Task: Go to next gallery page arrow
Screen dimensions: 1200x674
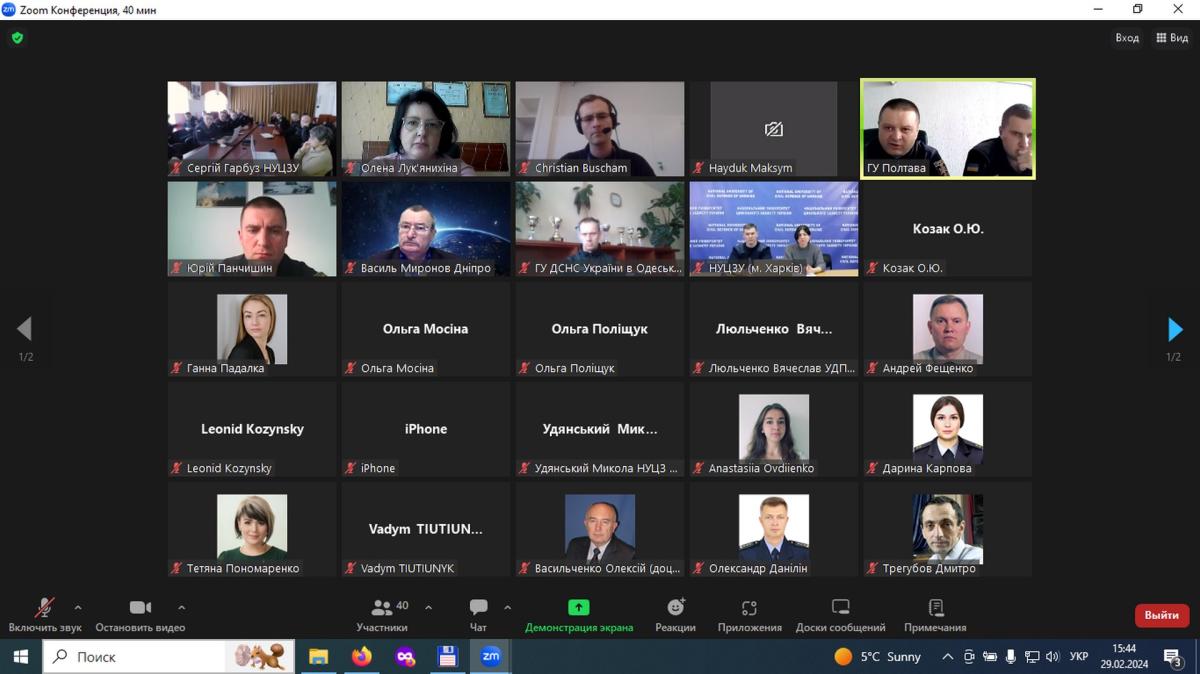Action: [x=1175, y=329]
